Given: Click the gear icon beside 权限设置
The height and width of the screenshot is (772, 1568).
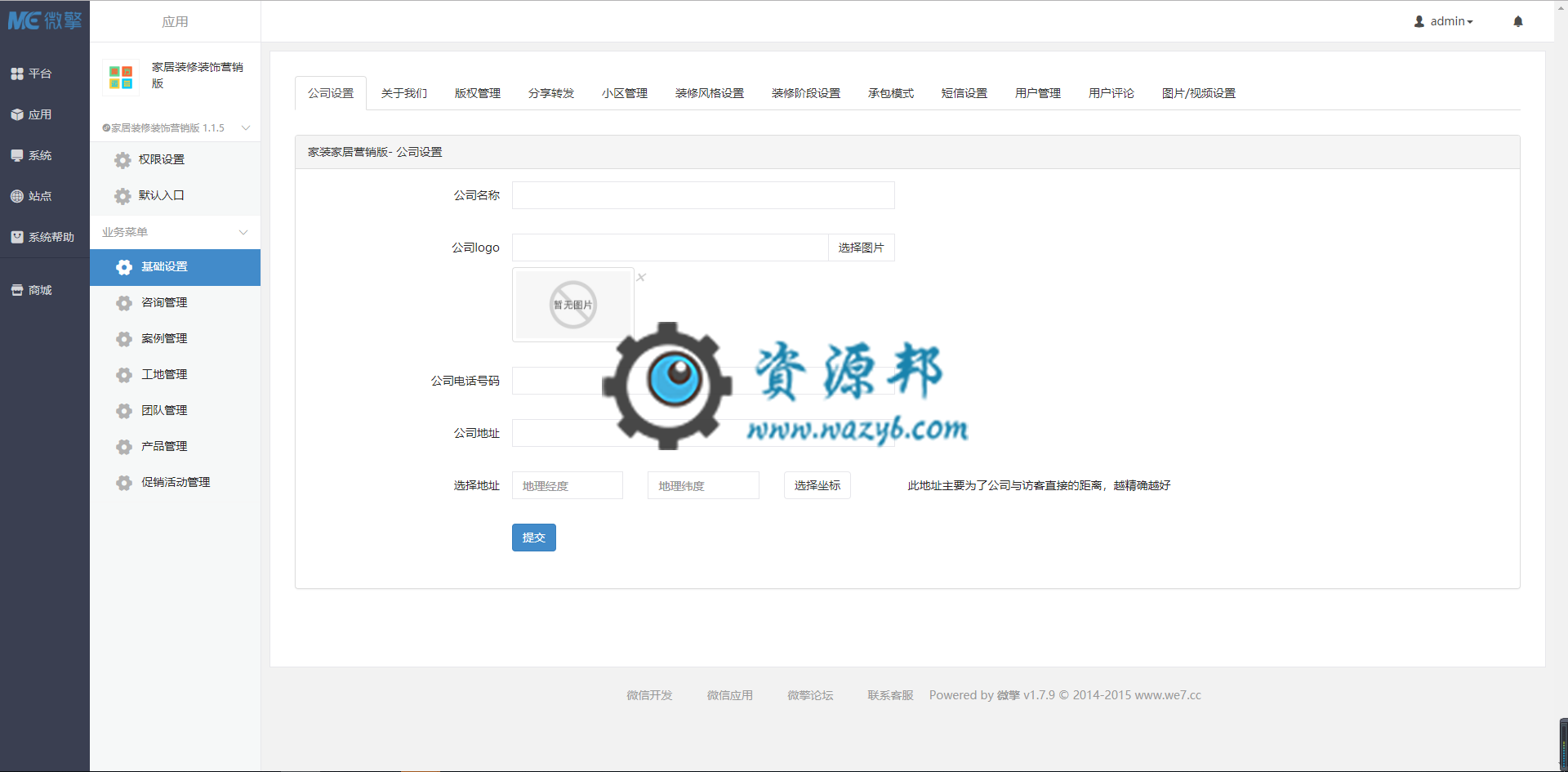Looking at the screenshot, I should pos(122,160).
